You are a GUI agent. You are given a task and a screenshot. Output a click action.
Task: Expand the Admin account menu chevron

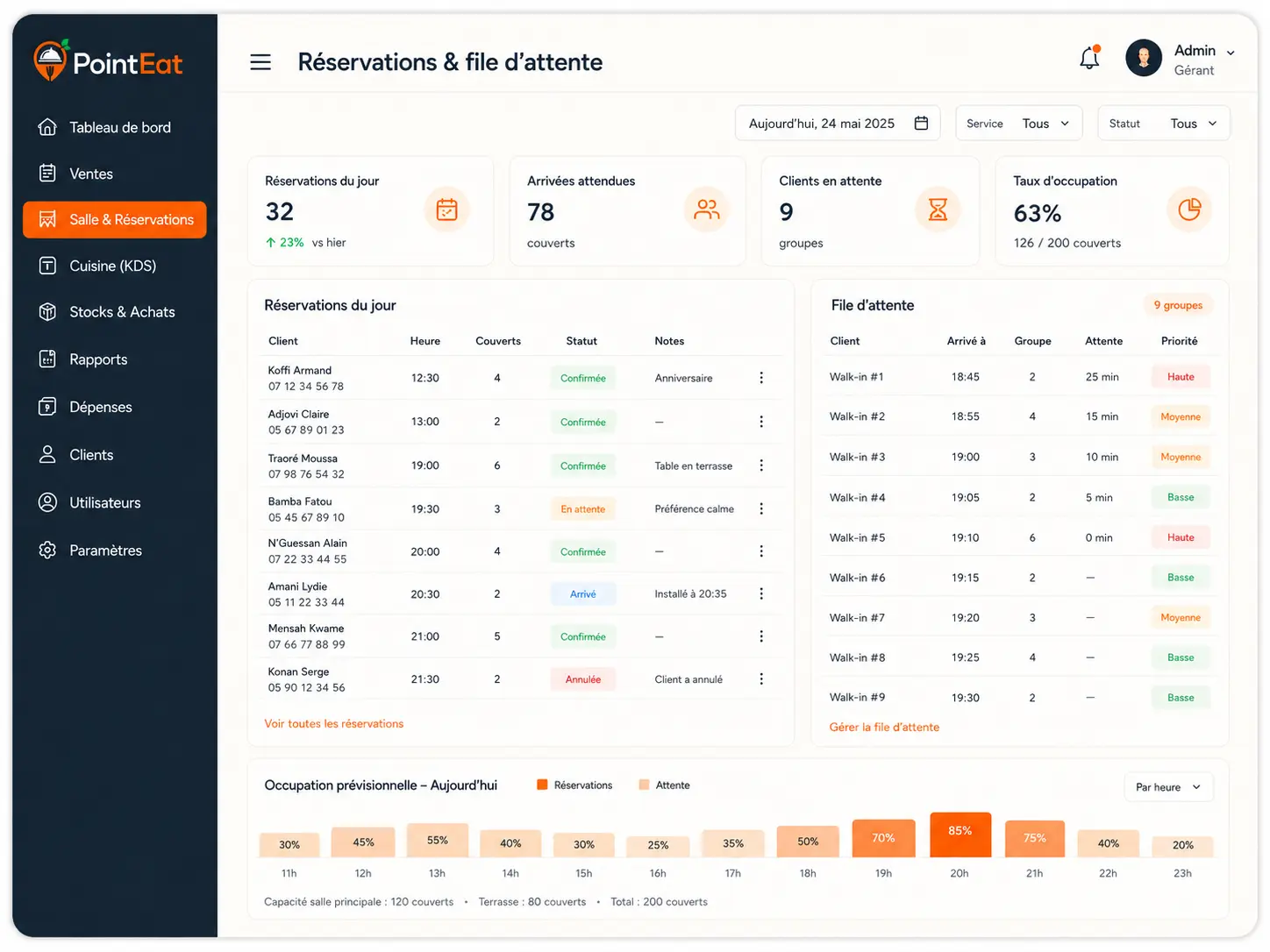point(1231,53)
